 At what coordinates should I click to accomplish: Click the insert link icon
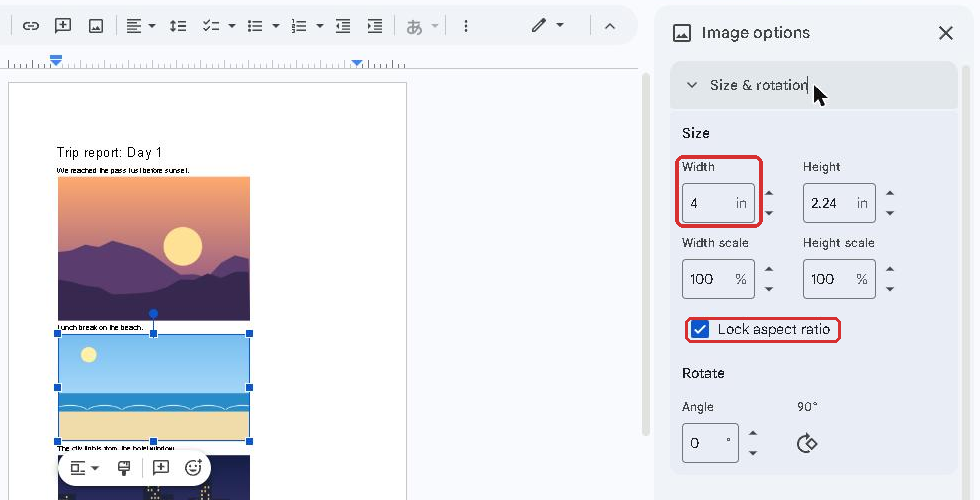pos(31,26)
